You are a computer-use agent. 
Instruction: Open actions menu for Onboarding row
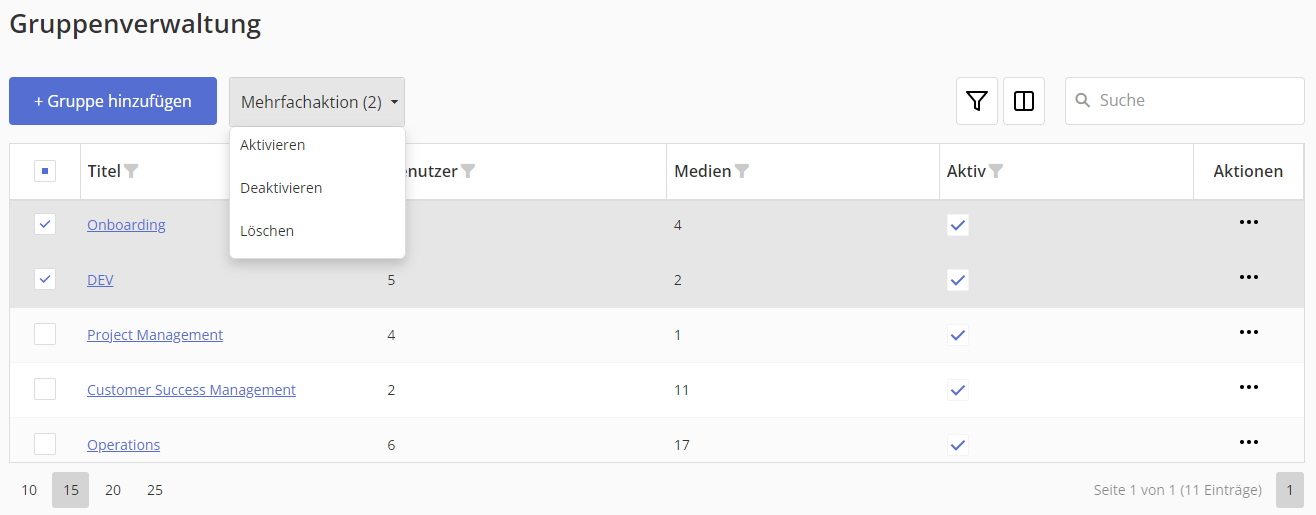point(1248,222)
